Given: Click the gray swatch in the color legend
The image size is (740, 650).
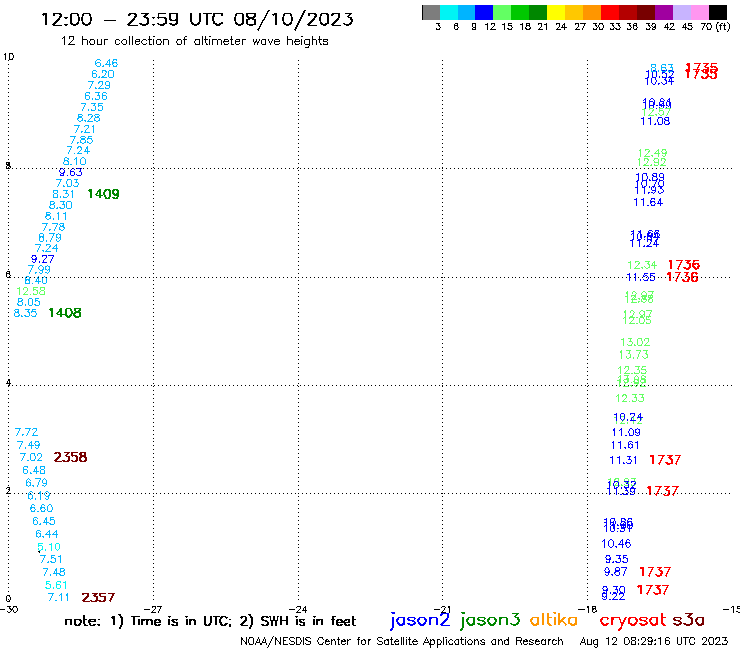Looking at the screenshot, I should point(431,12).
